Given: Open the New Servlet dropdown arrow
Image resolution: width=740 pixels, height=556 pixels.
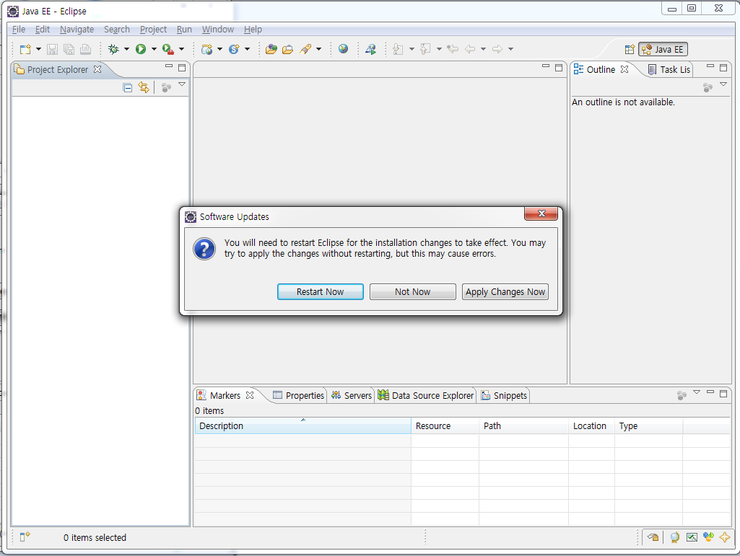Looking at the screenshot, I should [x=247, y=49].
